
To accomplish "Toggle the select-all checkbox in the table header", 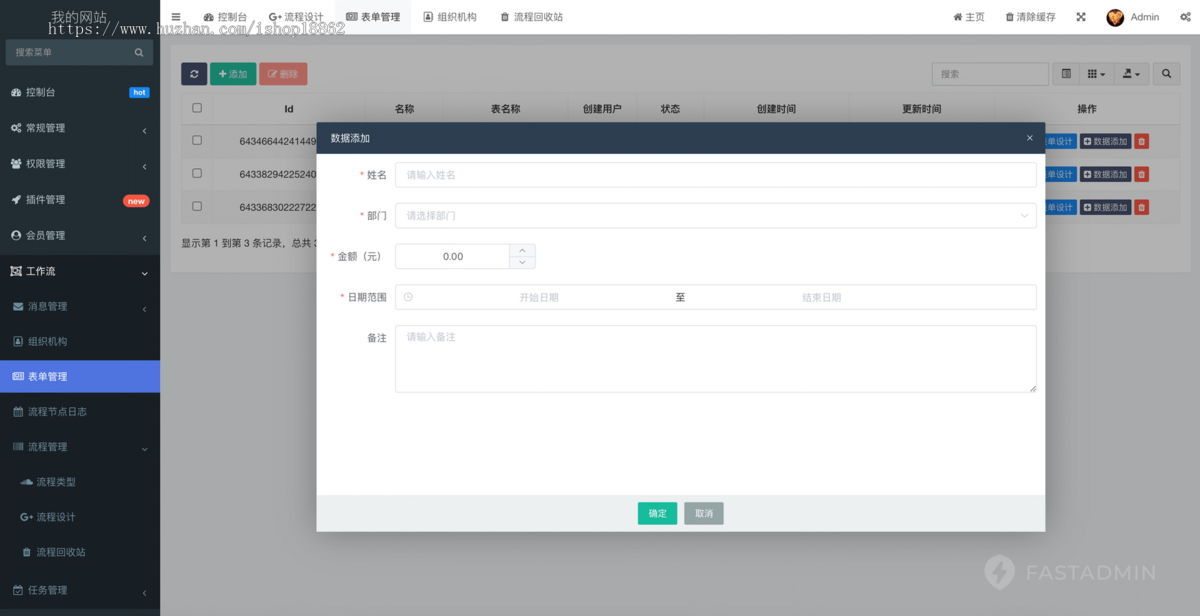I will point(197,107).
